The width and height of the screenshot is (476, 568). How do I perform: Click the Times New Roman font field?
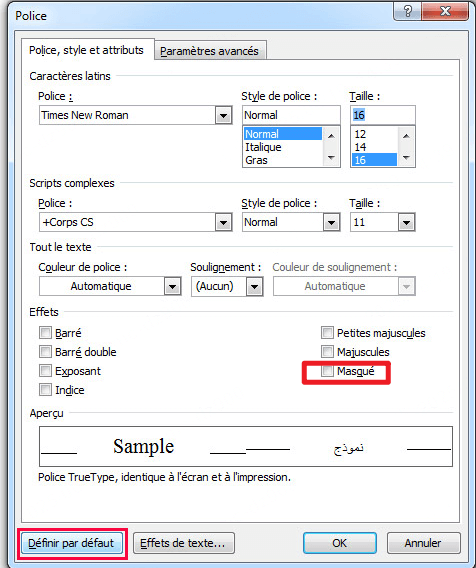point(128,115)
